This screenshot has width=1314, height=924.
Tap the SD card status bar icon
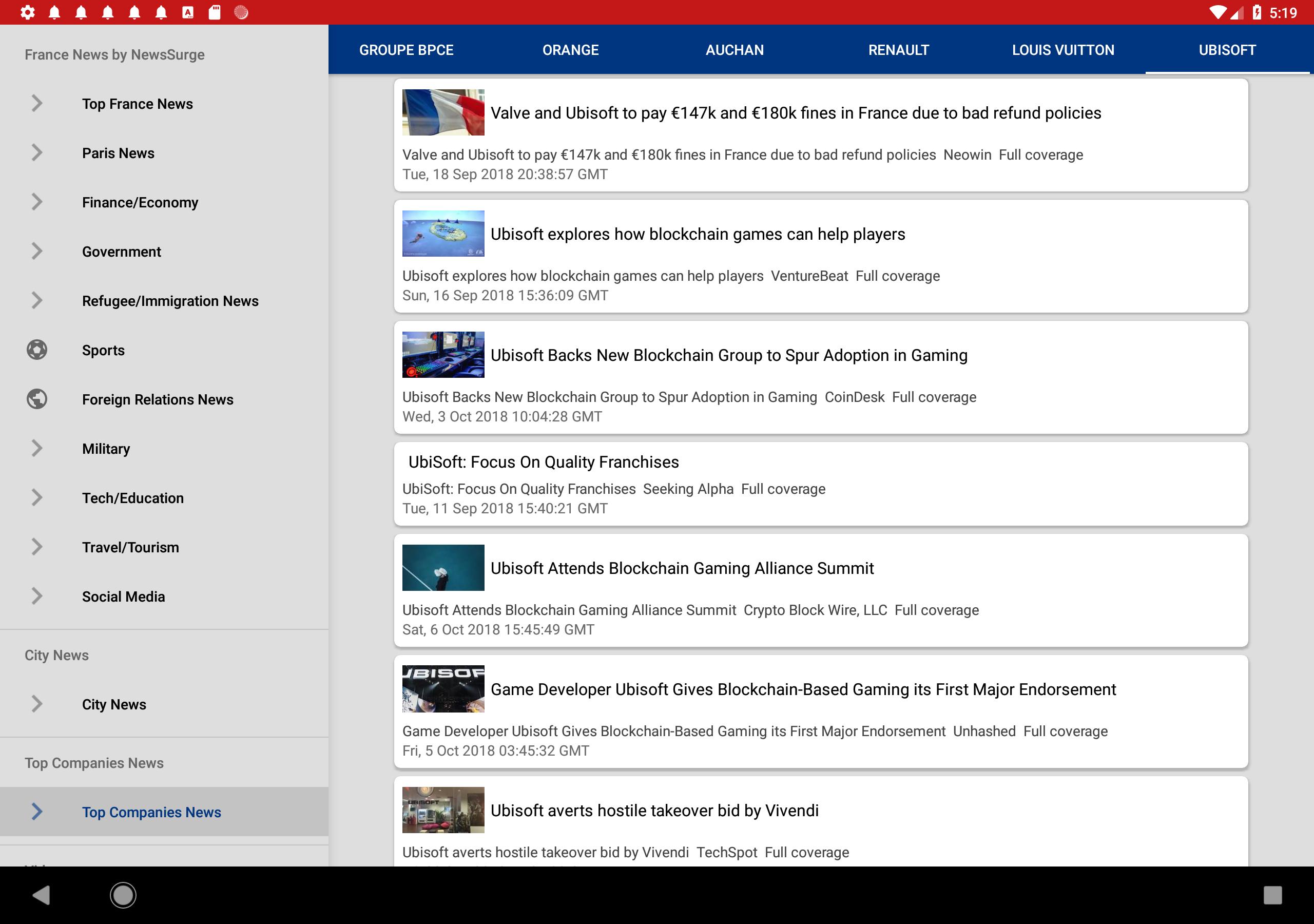point(215,12)
